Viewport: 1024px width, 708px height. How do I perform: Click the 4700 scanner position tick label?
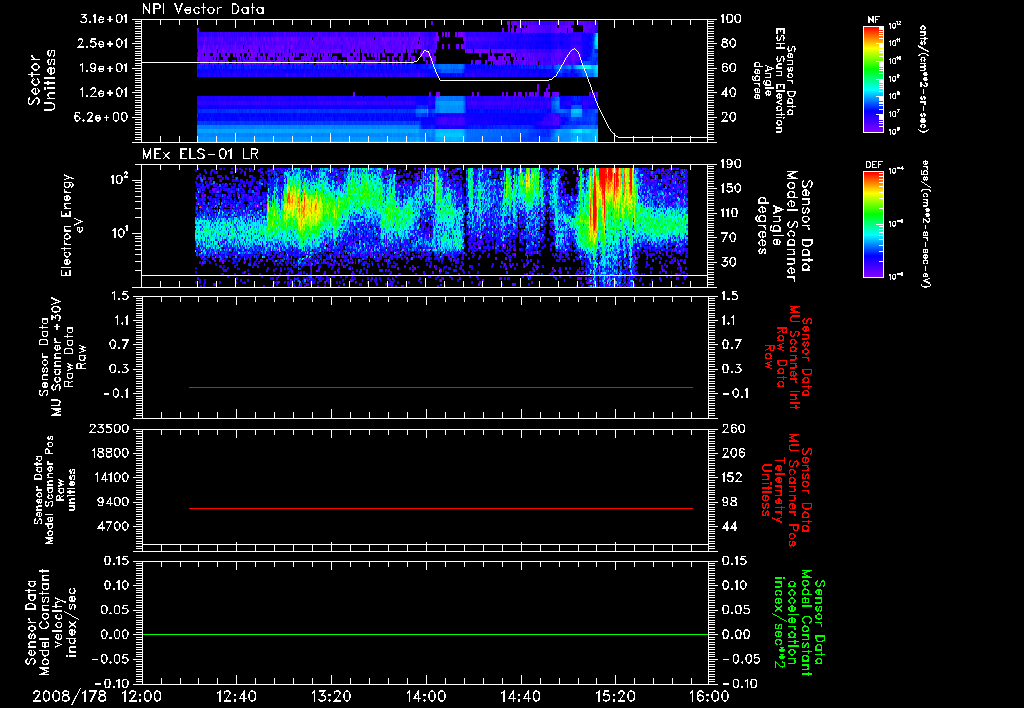click(112, 526)
